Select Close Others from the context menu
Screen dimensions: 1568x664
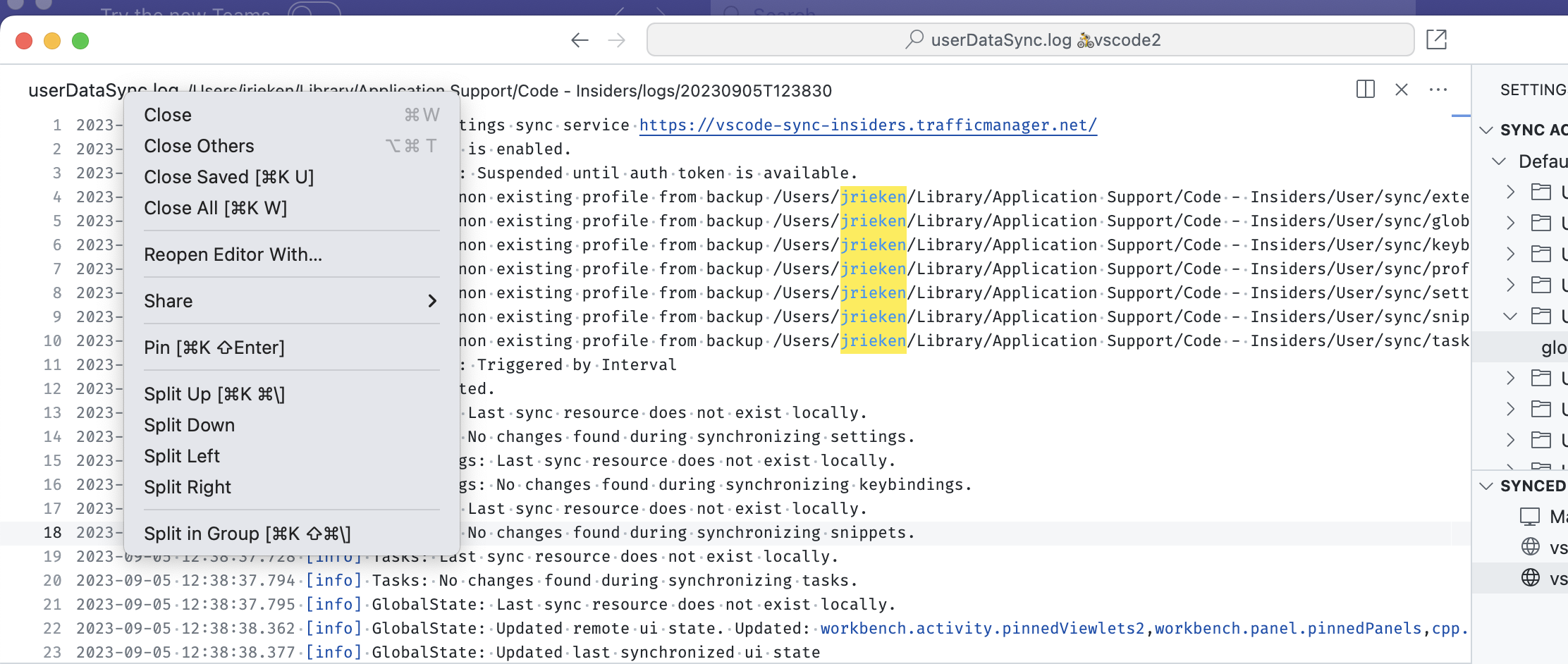point(200,146)
